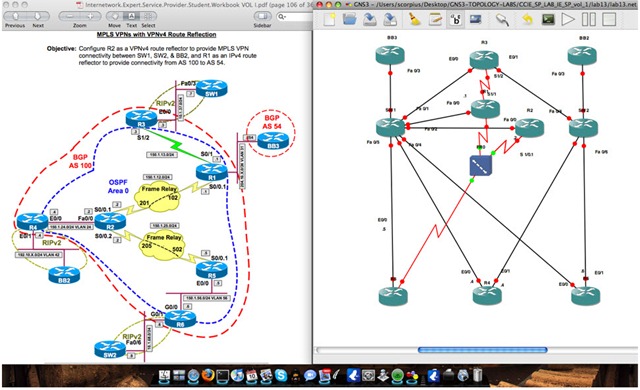Image resolution: width=640 pixels, height=390 pixels.
Task: Add a note with notepad icon in GNS3
Action: (435, 19)
